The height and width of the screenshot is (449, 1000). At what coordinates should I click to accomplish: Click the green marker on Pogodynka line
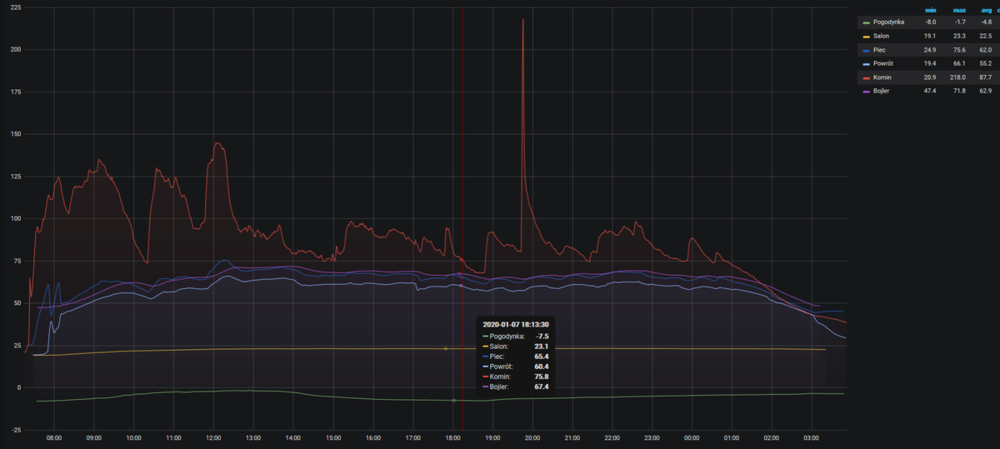(x=454, y=400)
